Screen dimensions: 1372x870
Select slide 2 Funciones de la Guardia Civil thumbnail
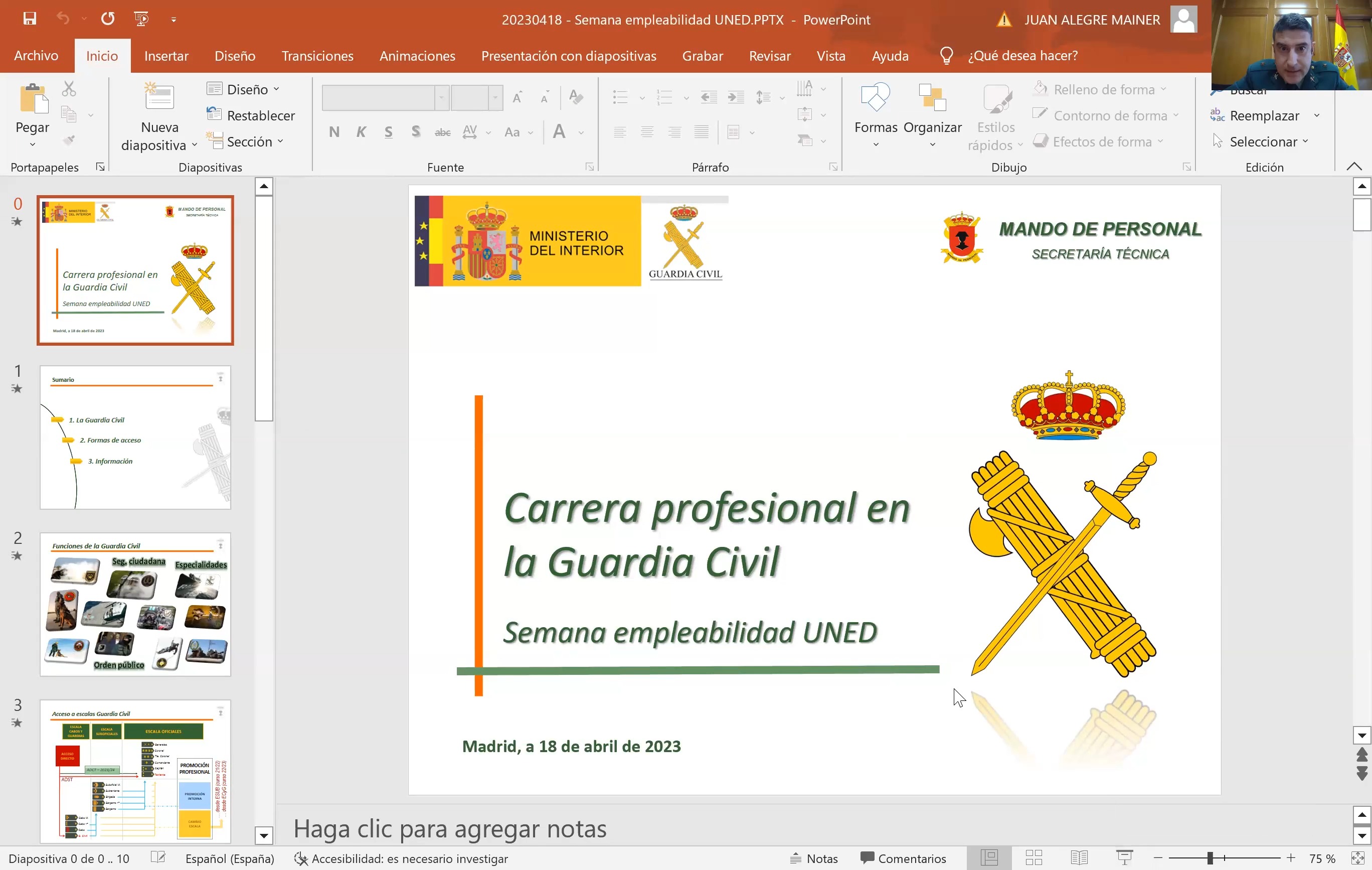135,604
